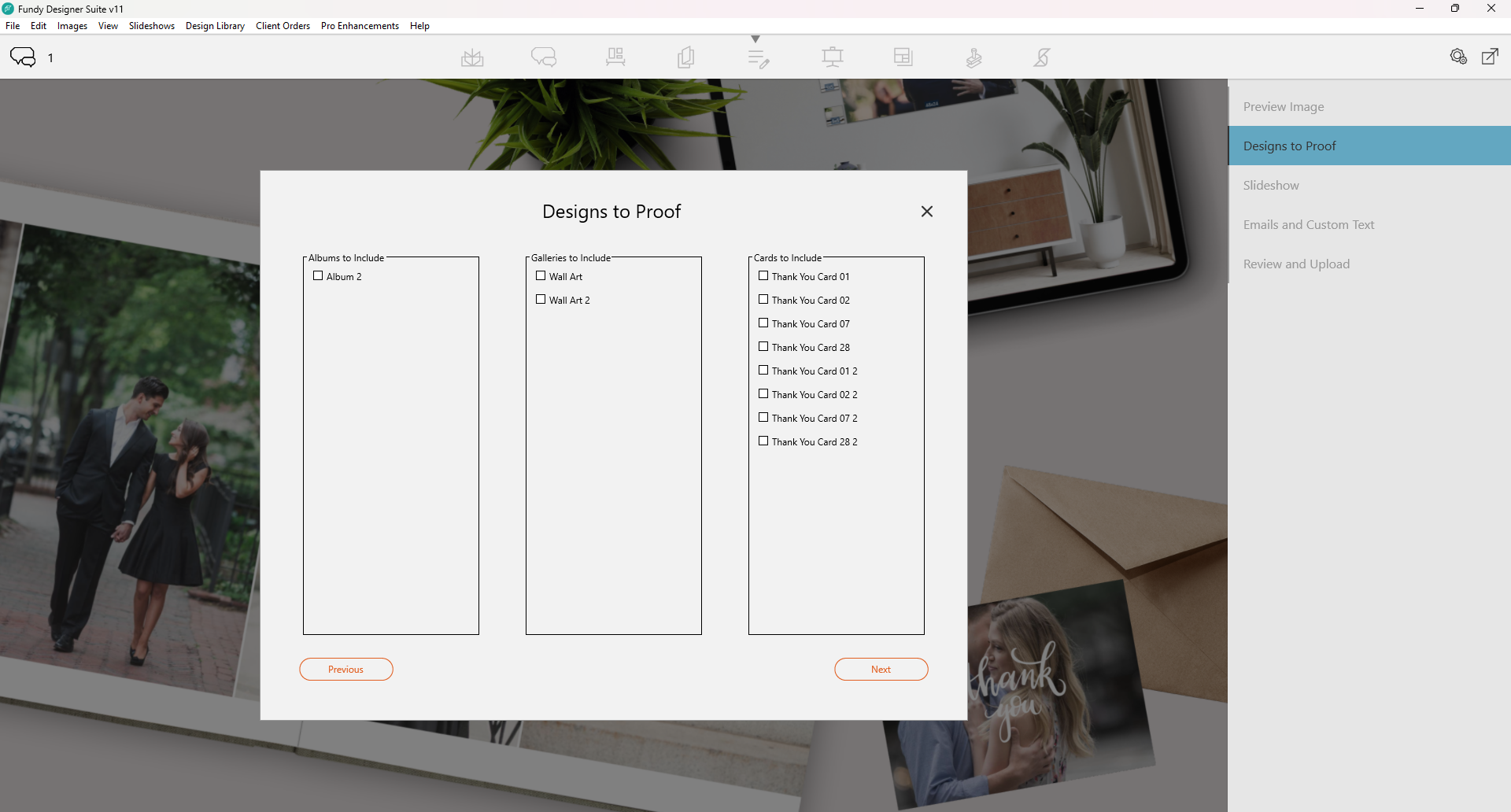
Task: Check the Album 2 checkbox
Action: (x=318, y=276)
